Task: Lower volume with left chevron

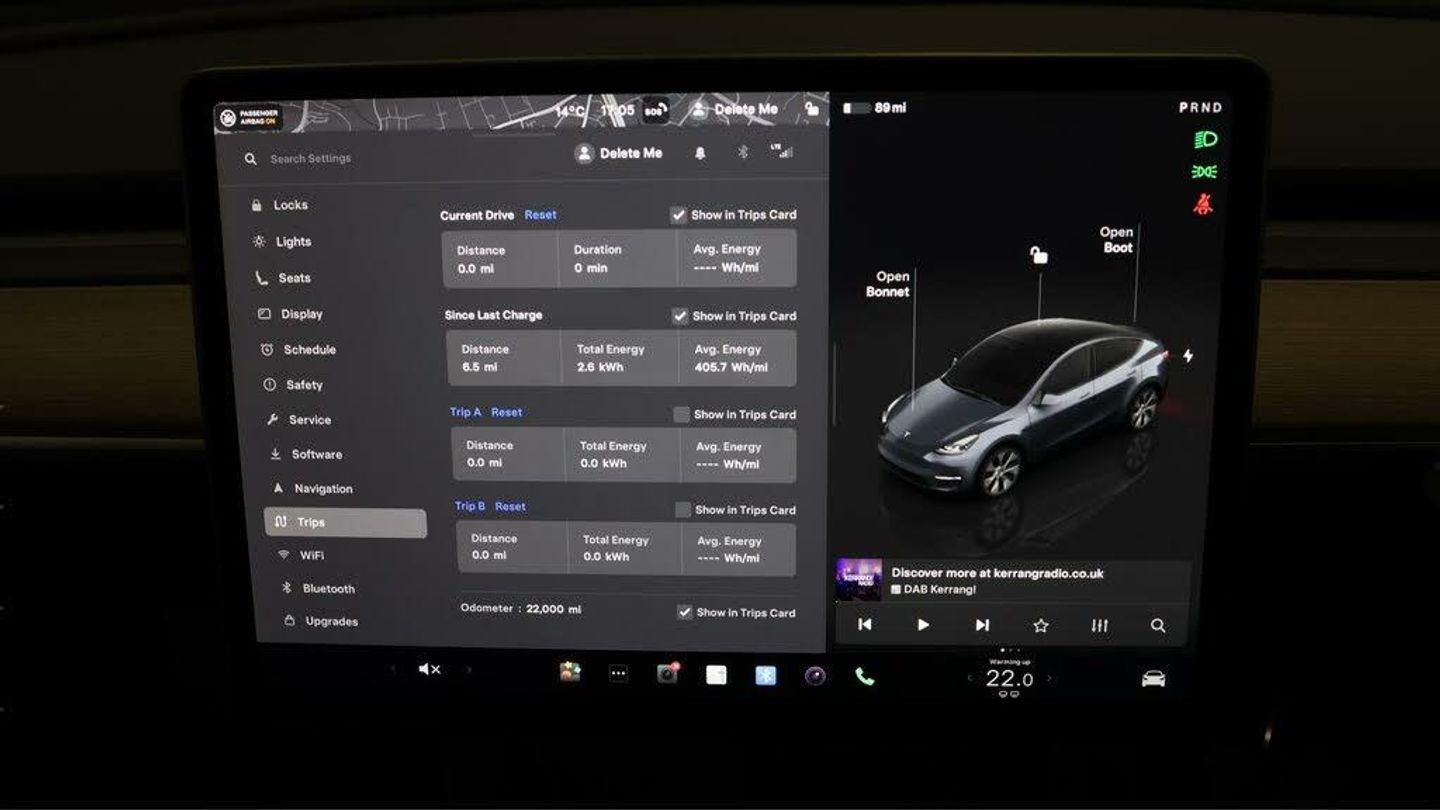Action: pos(392,669)
